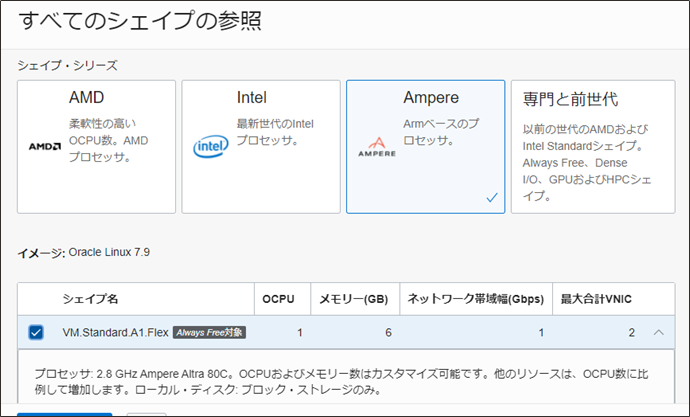Screen dimensions: 690x417
Task: Click the AMD logo icon
Action: click(x=45, y=146)
